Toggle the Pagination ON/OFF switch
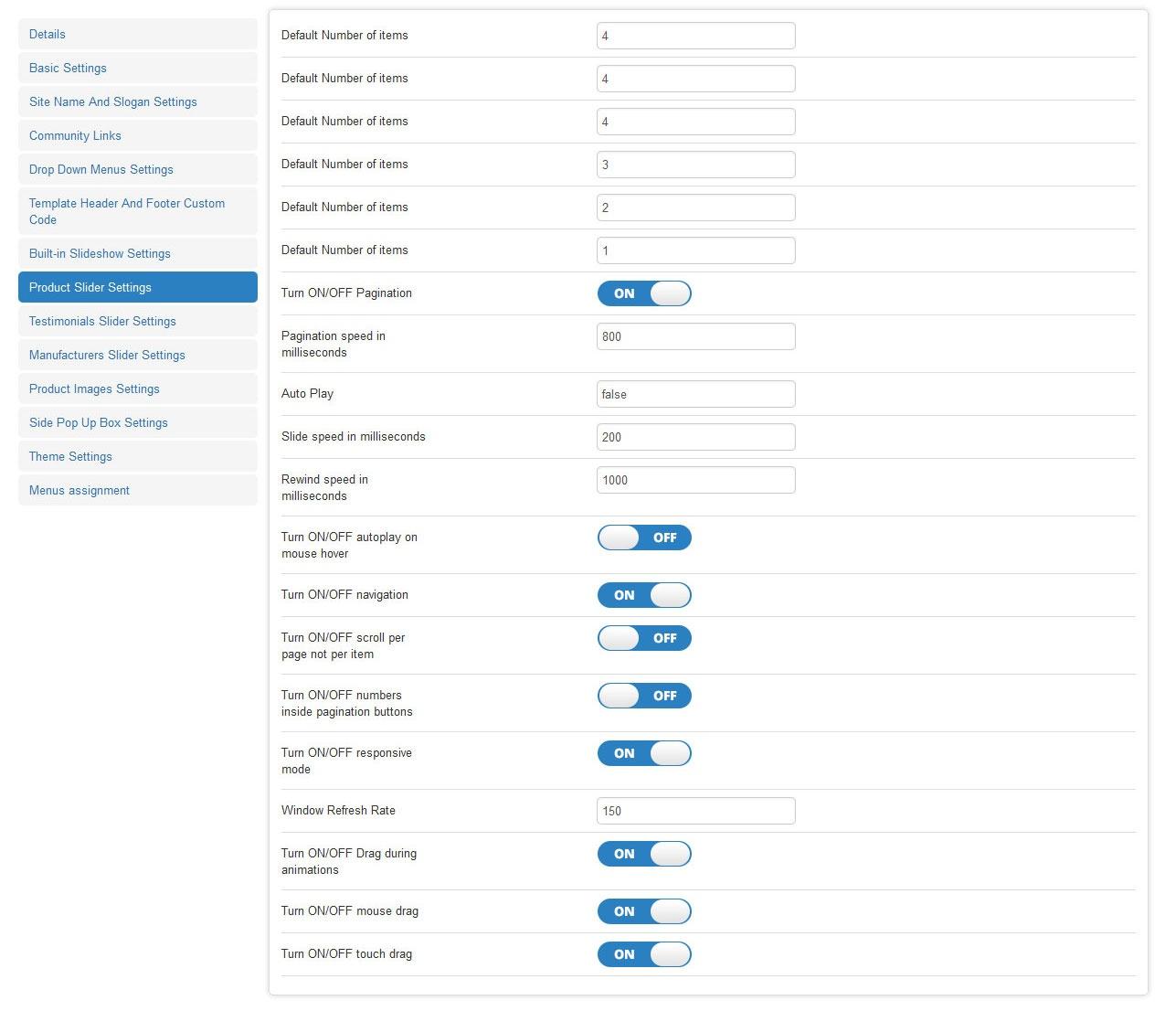The width and height of the screenshot is (1176, 1011). 644,293
